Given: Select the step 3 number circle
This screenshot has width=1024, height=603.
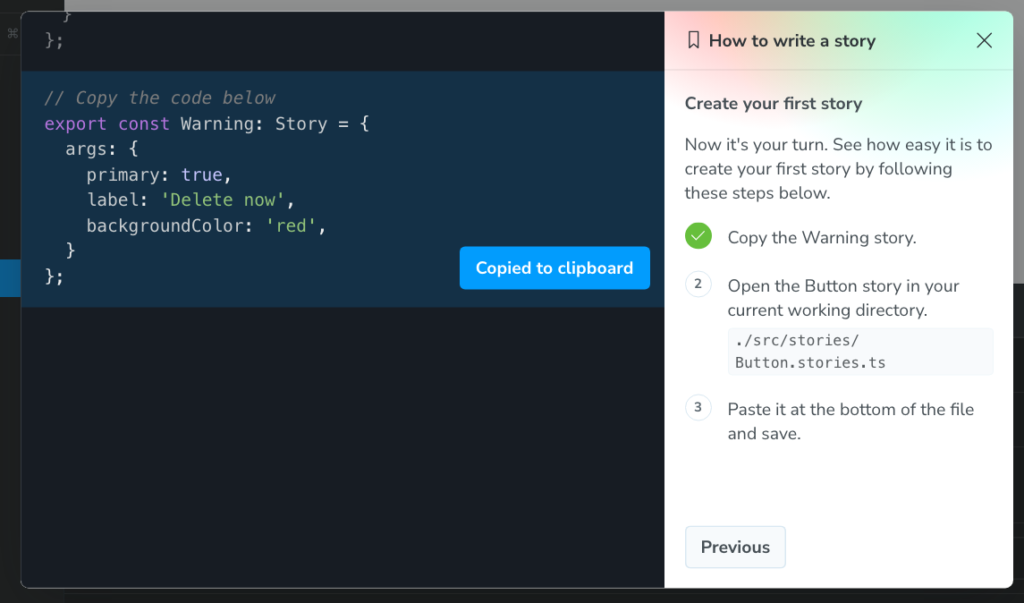Looking at the screenshot, I should (698, 408).
